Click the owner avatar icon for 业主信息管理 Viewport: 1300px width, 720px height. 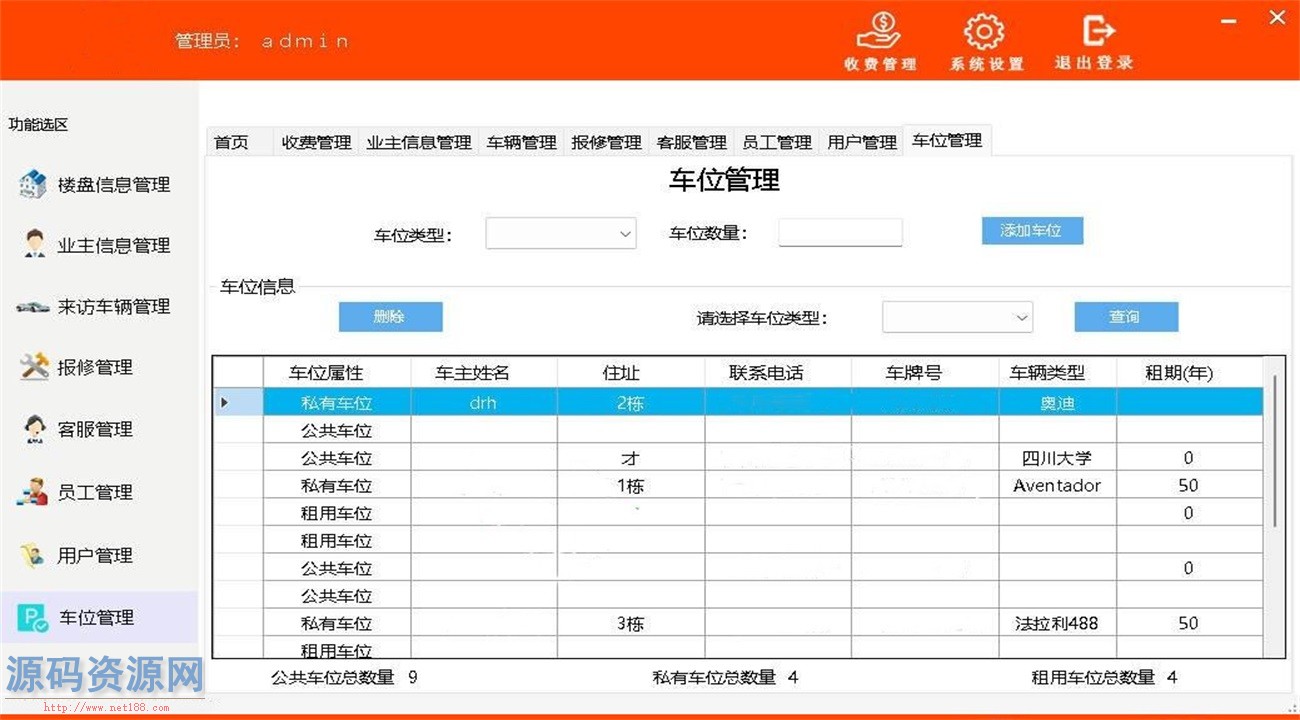(34, 244)
